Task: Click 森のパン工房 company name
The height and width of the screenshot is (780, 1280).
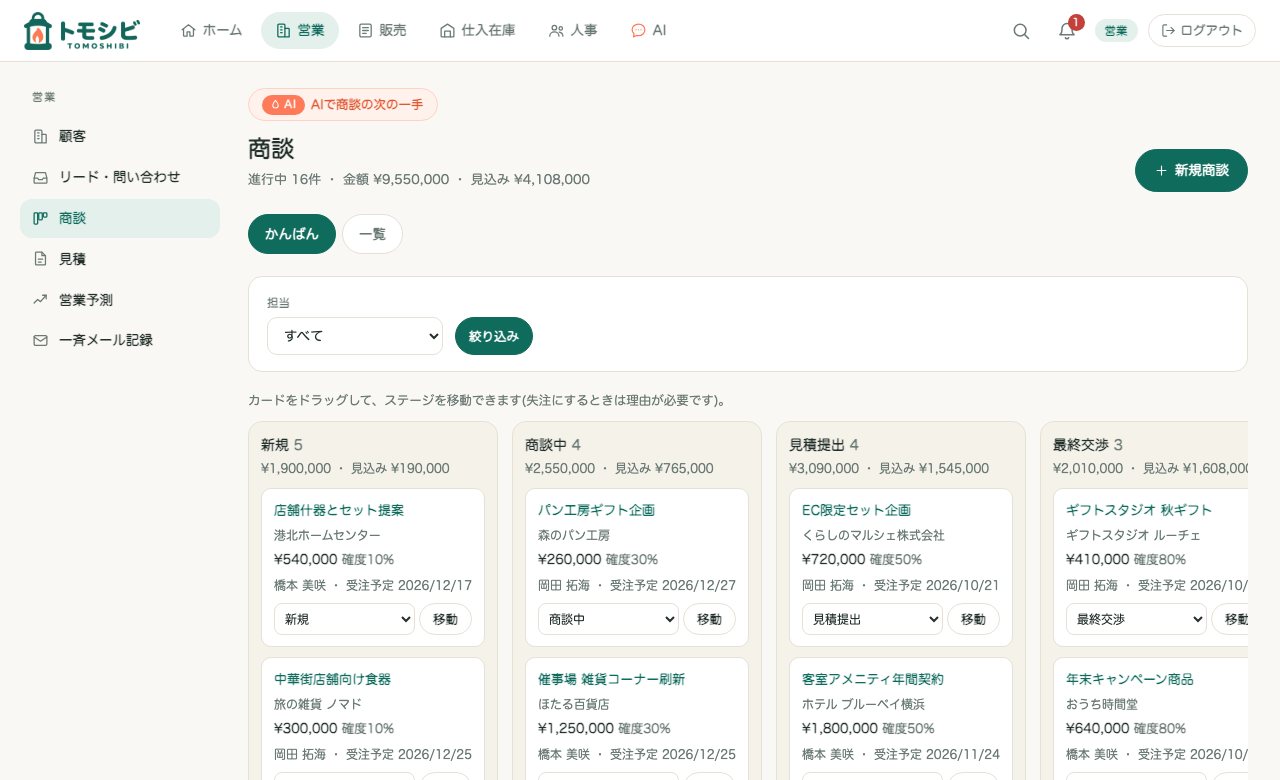Action: 574,535
